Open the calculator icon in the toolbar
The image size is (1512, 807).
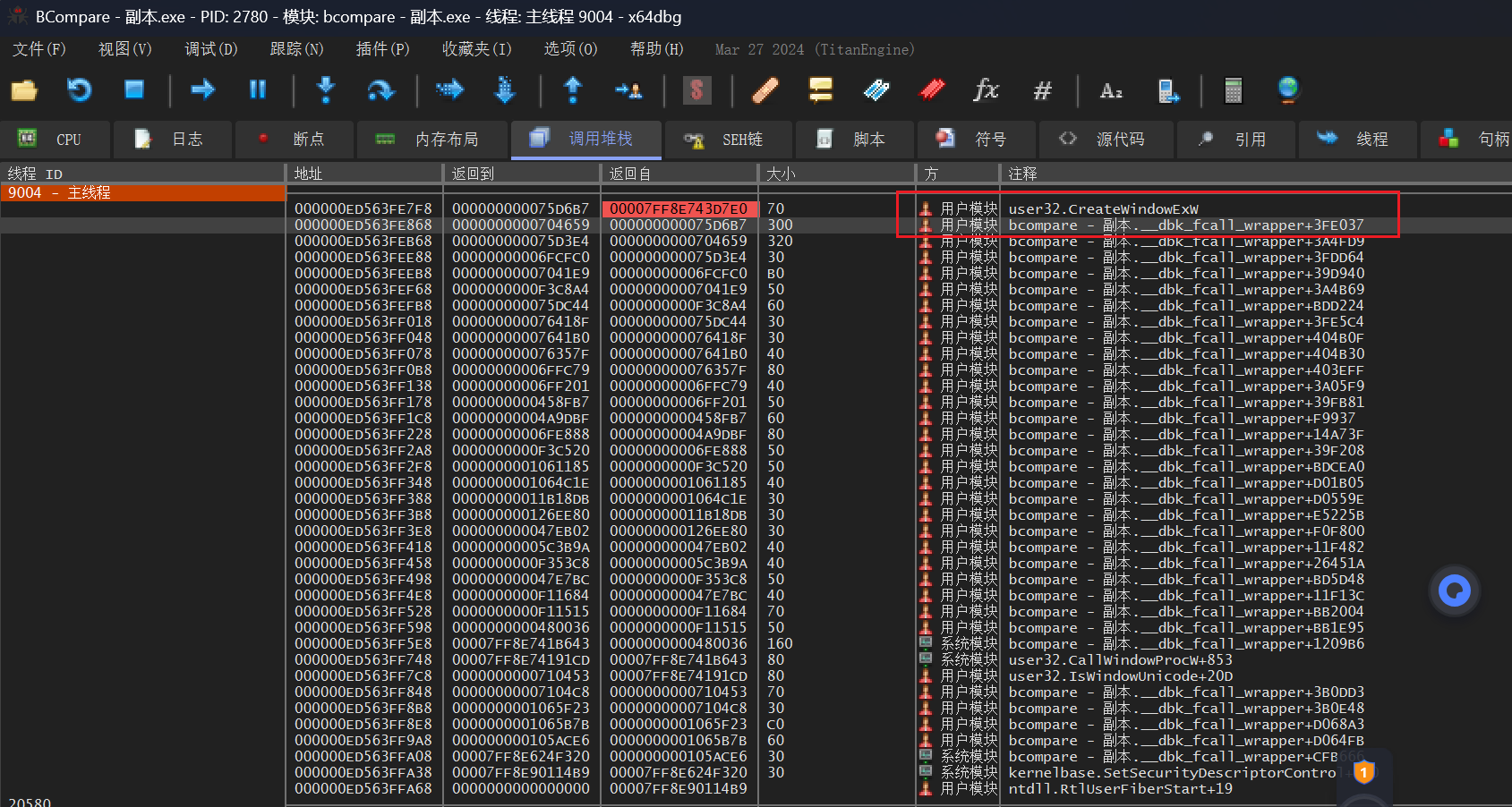point(1233,90)
